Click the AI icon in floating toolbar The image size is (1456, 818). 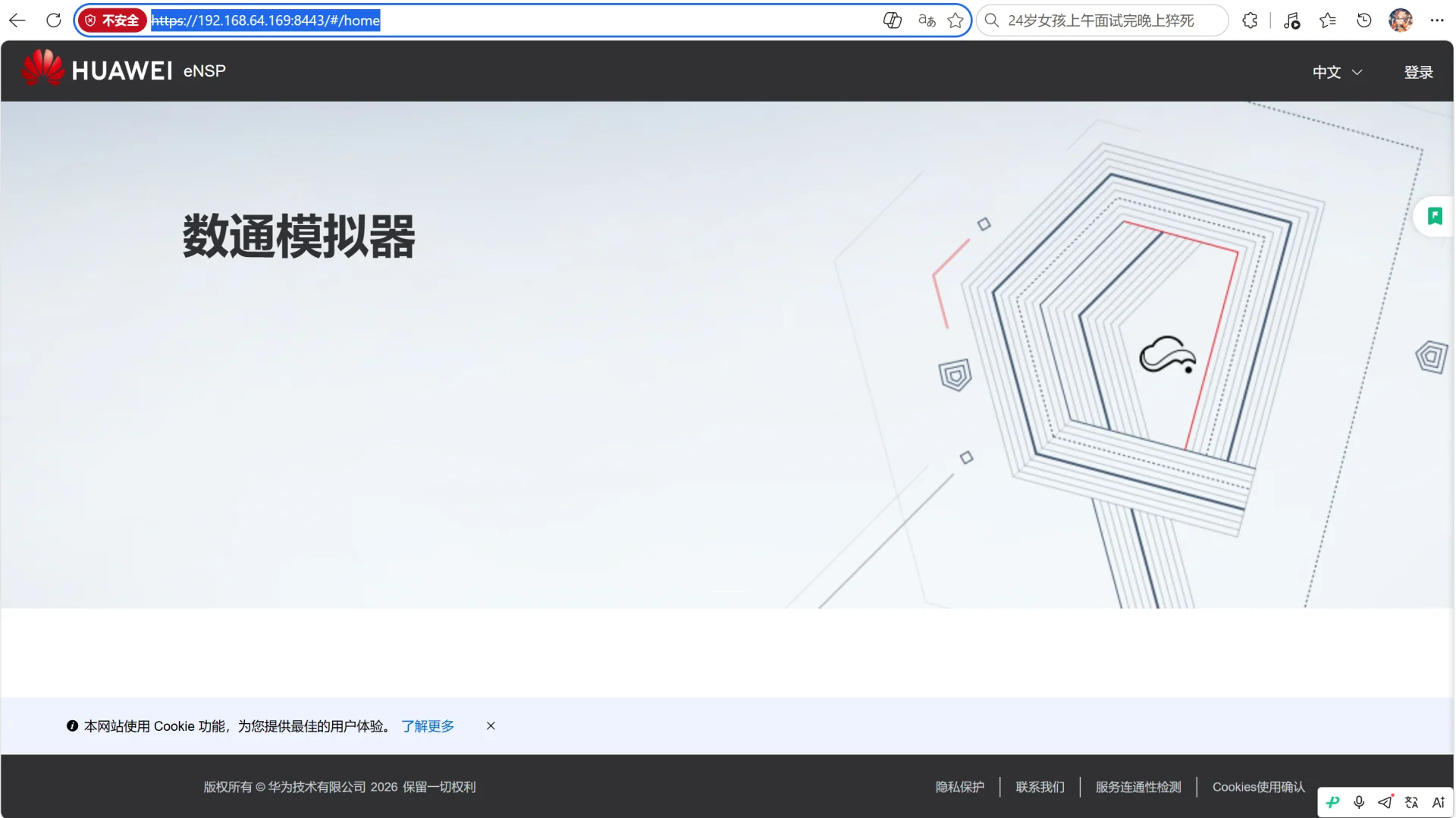pyautogui.click(x=1438, y=802)
